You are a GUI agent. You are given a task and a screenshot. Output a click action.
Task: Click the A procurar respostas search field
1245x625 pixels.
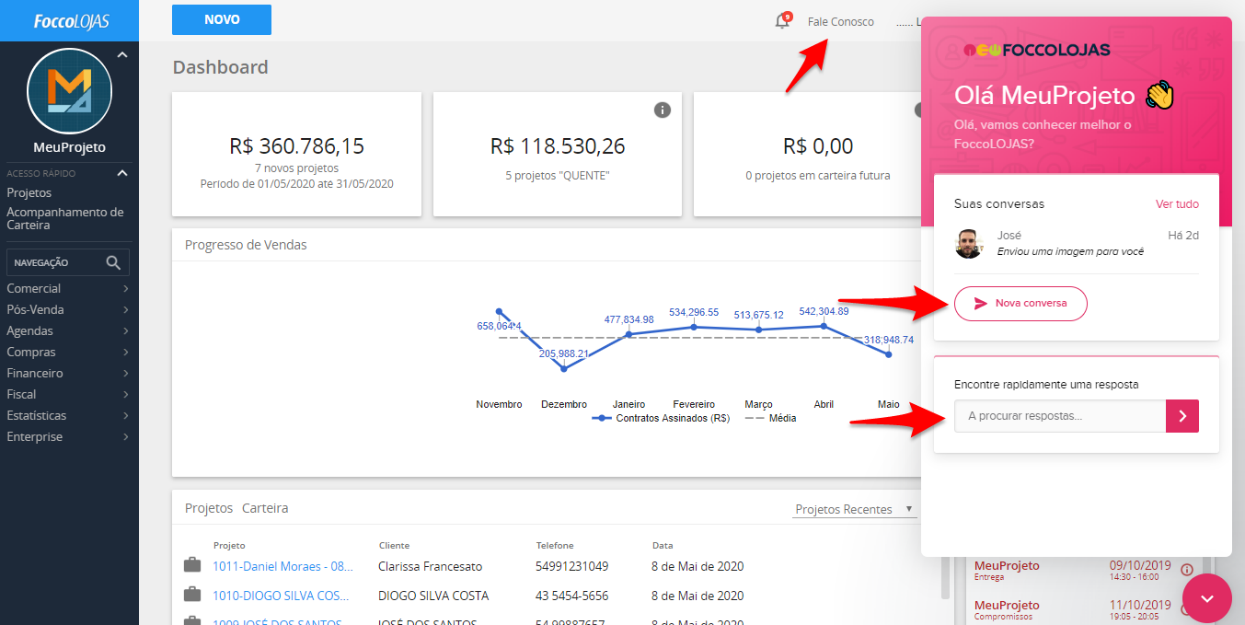(1060, 416)
